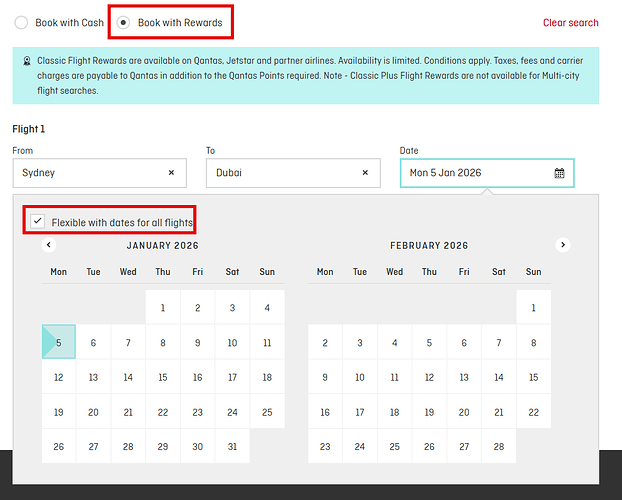Screen dimensions: 622x500
Task: Pick 11 February 2026
Action: point(395,377)
